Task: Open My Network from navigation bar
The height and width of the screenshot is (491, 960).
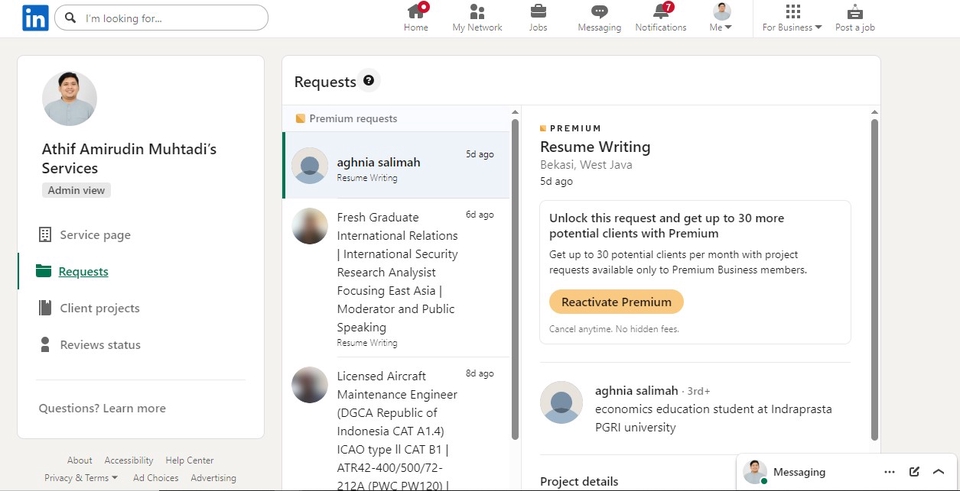Action: pyautogui.click(x=477, y=18)
